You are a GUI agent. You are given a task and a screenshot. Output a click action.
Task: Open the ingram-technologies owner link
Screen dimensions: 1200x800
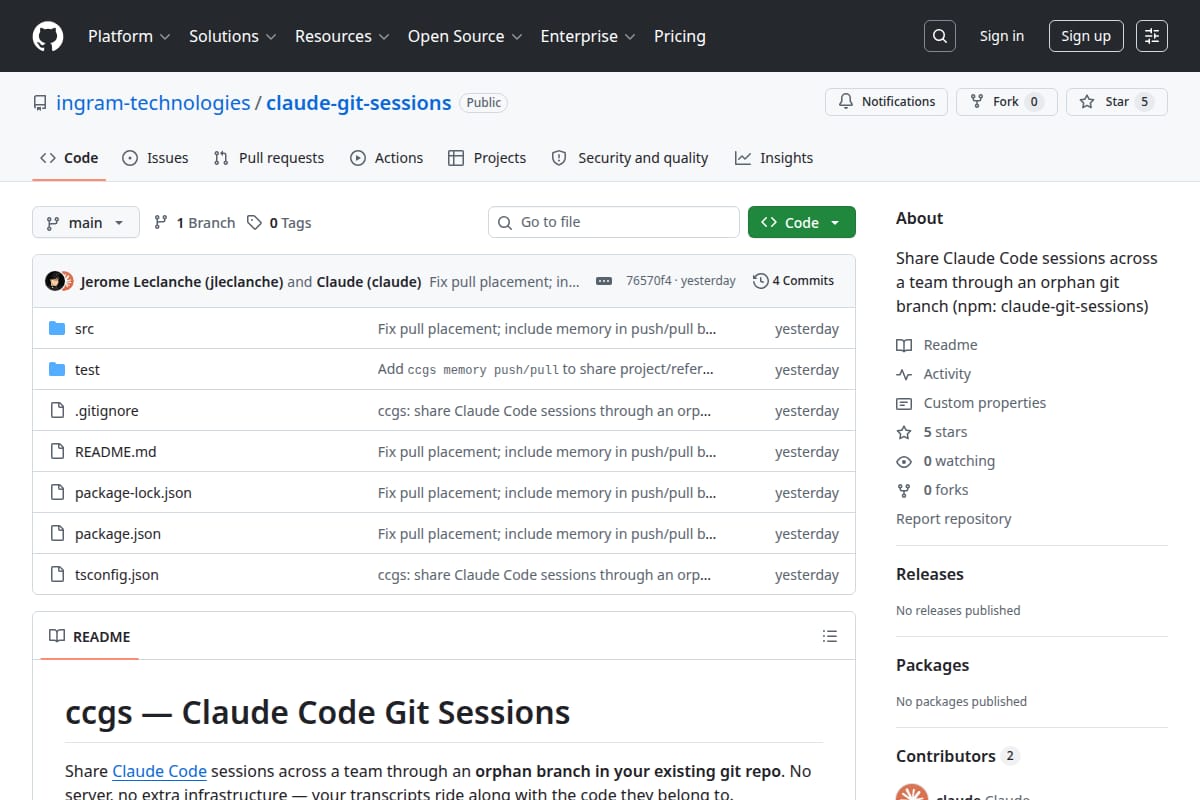pos(153,103)
